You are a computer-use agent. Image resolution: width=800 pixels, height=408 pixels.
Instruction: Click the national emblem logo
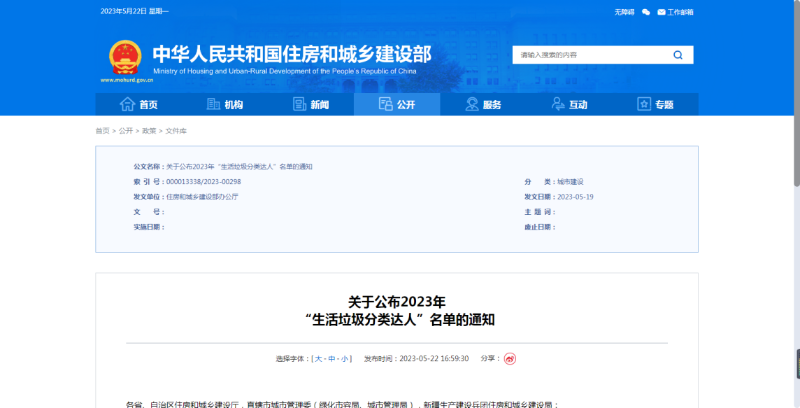126,57
